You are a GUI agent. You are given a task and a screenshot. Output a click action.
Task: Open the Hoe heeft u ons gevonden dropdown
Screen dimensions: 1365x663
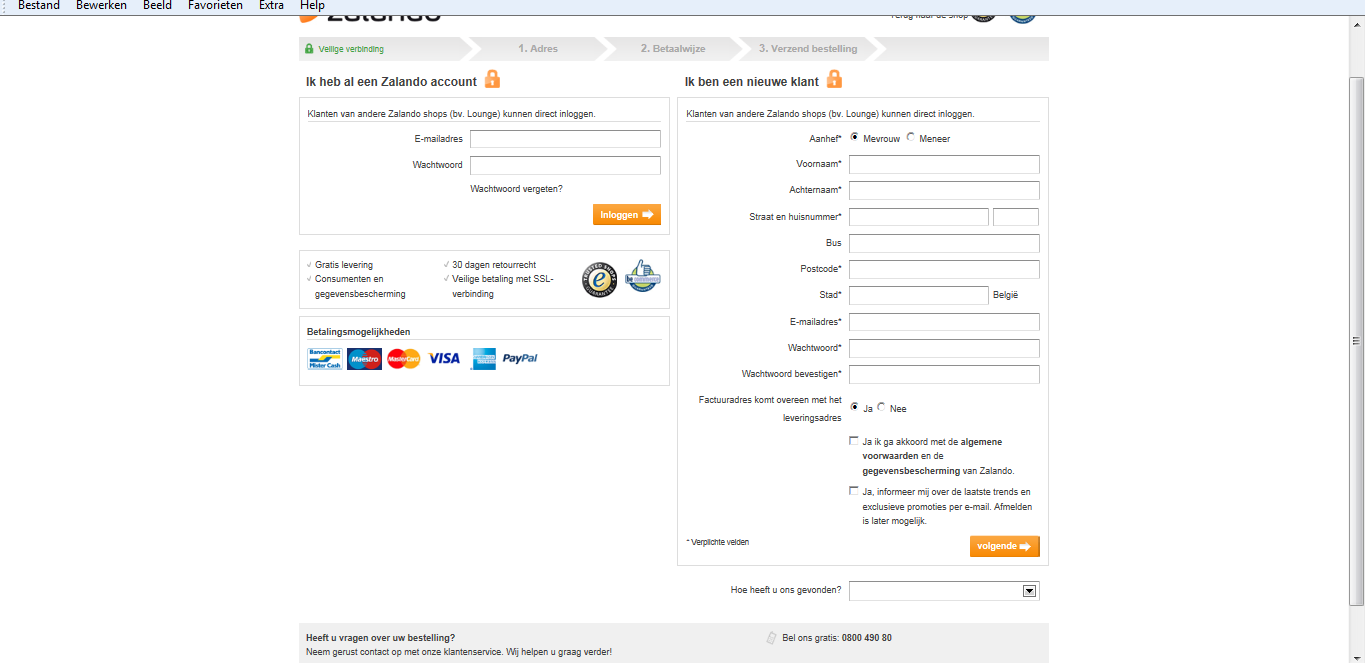pos(1029,591)
